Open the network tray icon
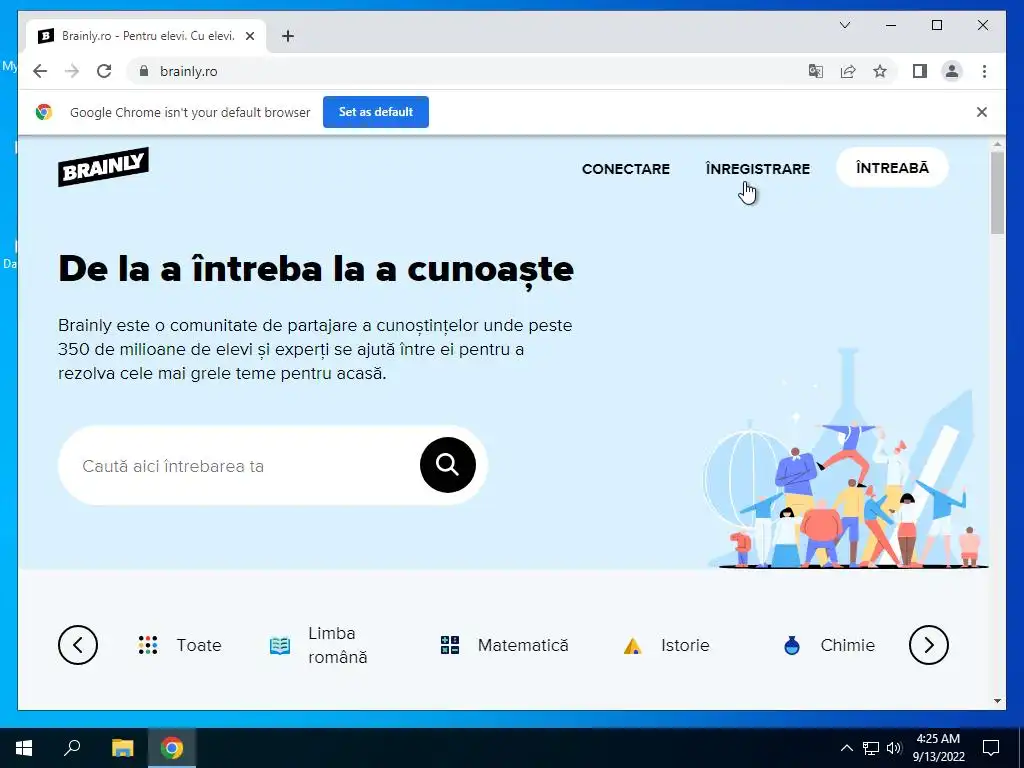 click(871, 748)
